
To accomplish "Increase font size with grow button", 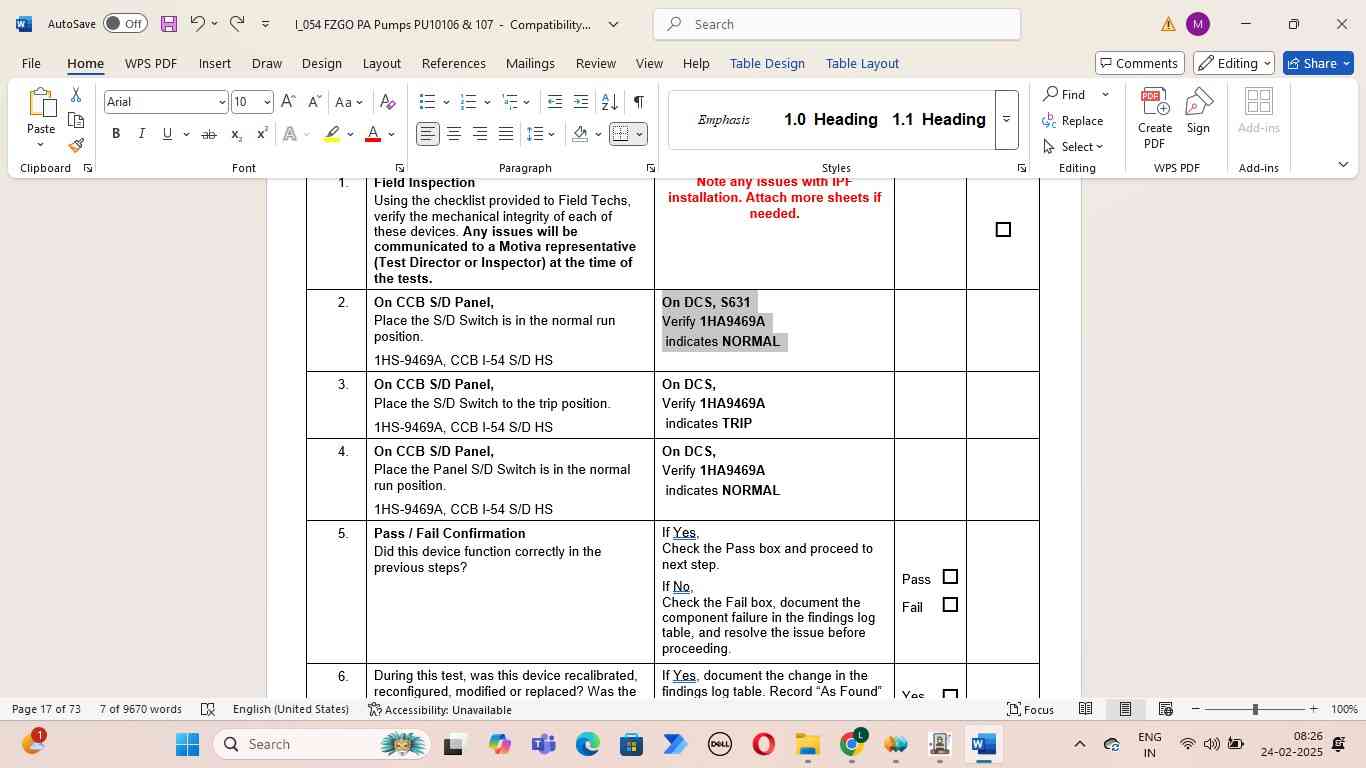I will (x=288, y=102).
